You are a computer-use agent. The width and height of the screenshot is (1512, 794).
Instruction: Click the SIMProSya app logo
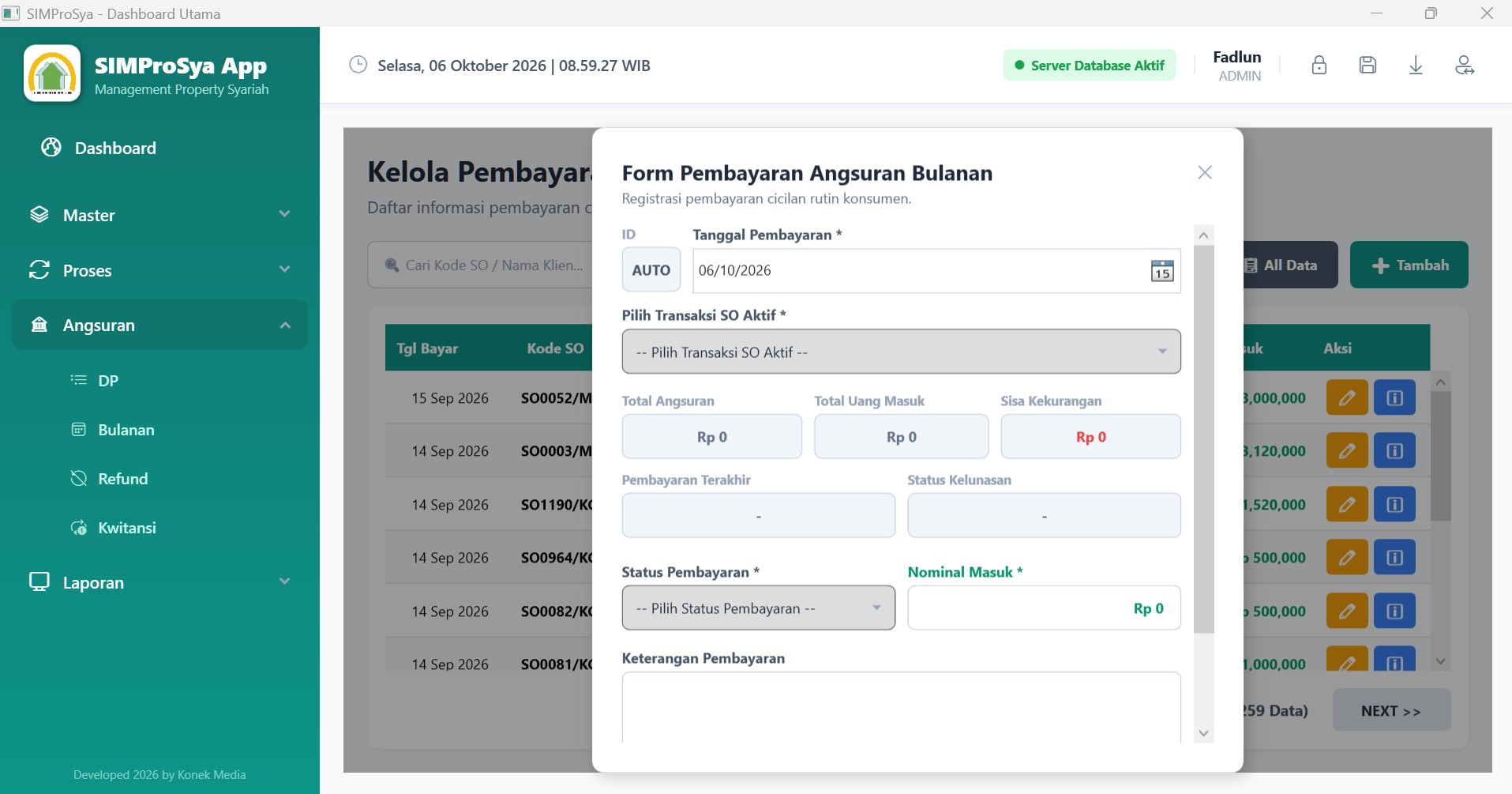click(x=52, y=73)
